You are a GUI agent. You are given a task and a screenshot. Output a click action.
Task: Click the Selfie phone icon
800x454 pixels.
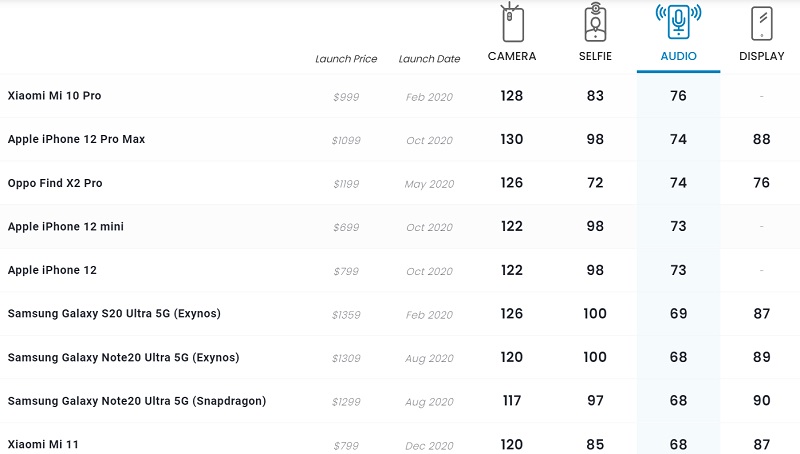click(x=595, y=23)
